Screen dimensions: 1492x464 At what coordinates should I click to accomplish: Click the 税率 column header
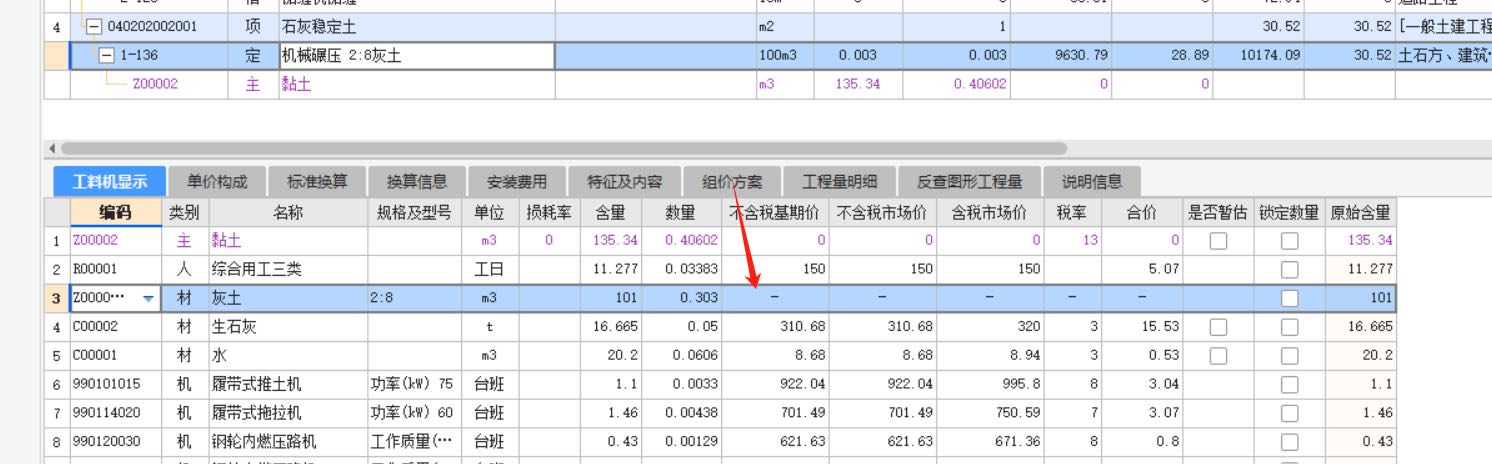pos(1072,212)
